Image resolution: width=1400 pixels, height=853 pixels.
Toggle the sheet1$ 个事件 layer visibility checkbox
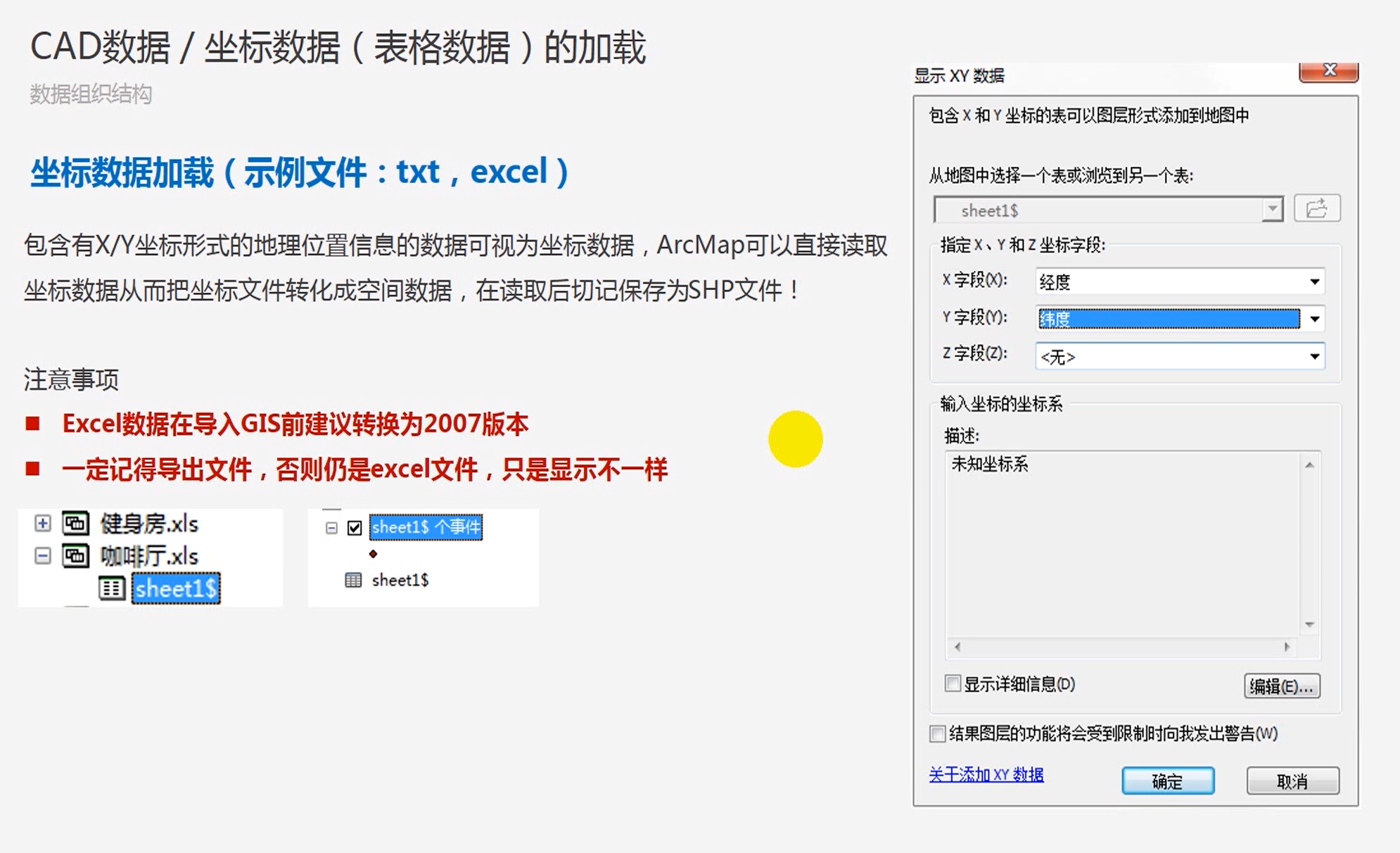tap(355, 527)
